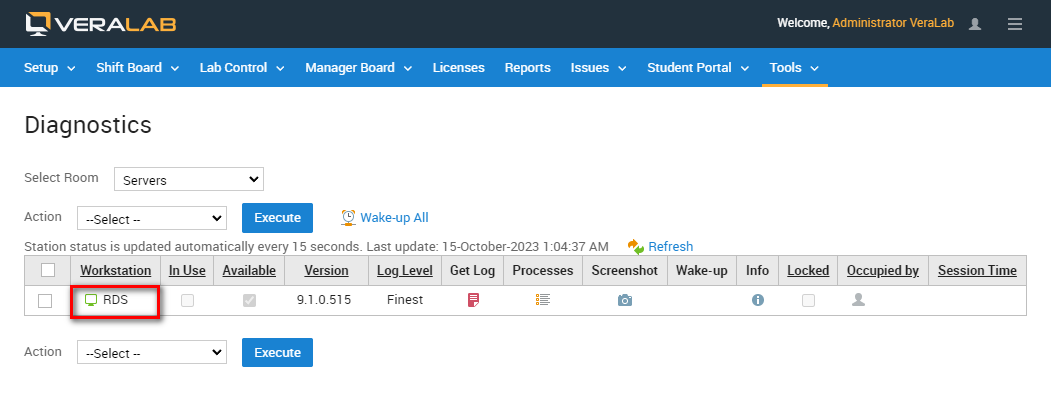The image size is (1051, 416).
Task: Click the version value 9.1.0.515
Action: tap(324, 300)
